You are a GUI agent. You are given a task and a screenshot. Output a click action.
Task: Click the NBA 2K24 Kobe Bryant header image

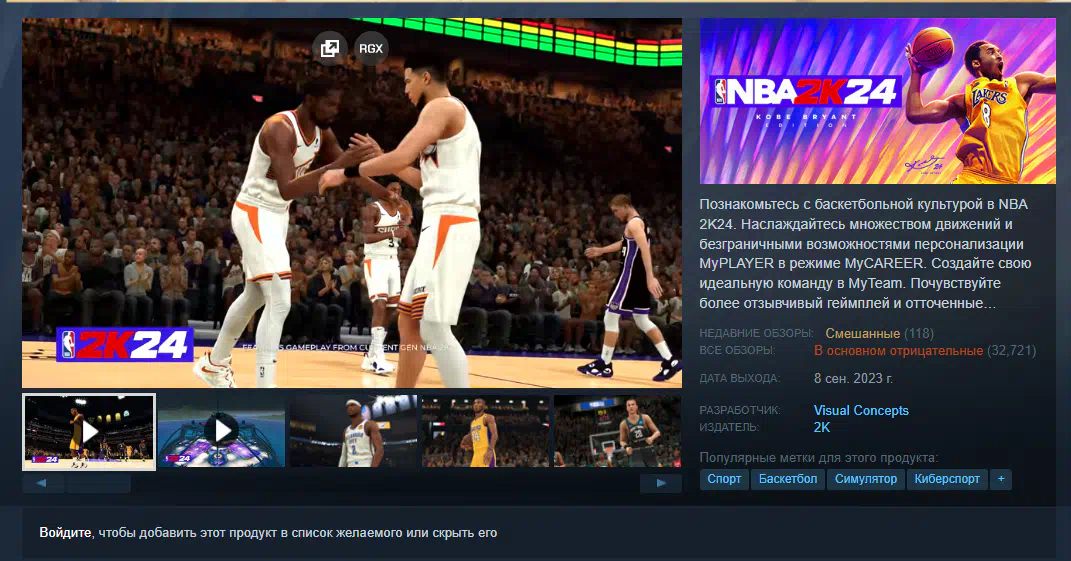pyautogui.click(x=878, y=101)
